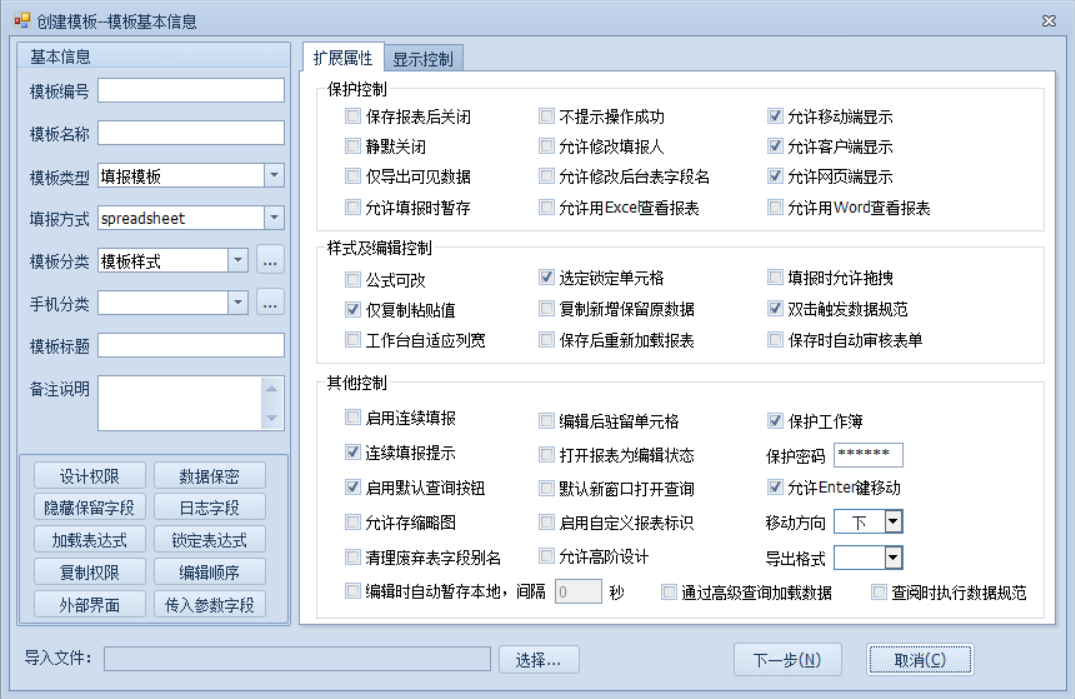Tick the 公式可改 checkbox

(x=352, y=280)
